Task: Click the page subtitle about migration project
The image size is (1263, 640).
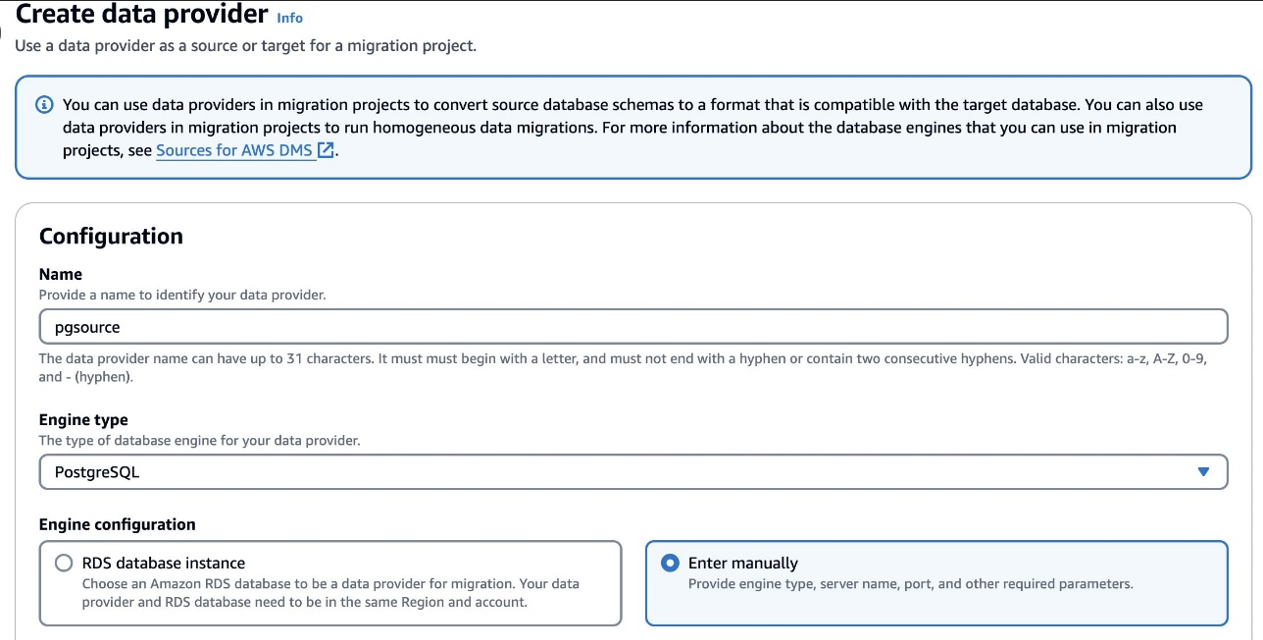Action: (245, 46)
